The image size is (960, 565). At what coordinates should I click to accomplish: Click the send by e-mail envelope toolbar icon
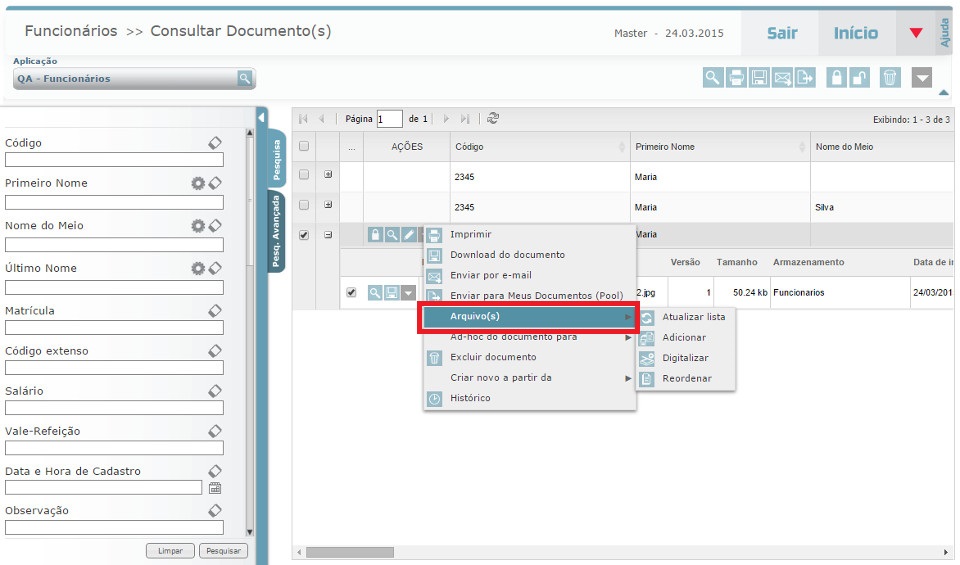point(783,78)
